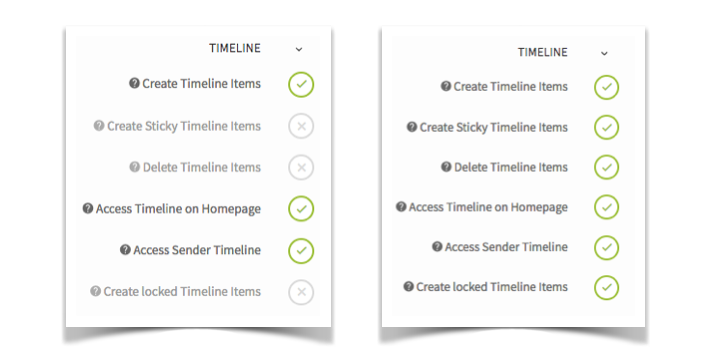Image resolution: width=725 pixels, height=362 pixels.
Task: Disable Access Sender Timeline in right panel
Action: (606, 247)
